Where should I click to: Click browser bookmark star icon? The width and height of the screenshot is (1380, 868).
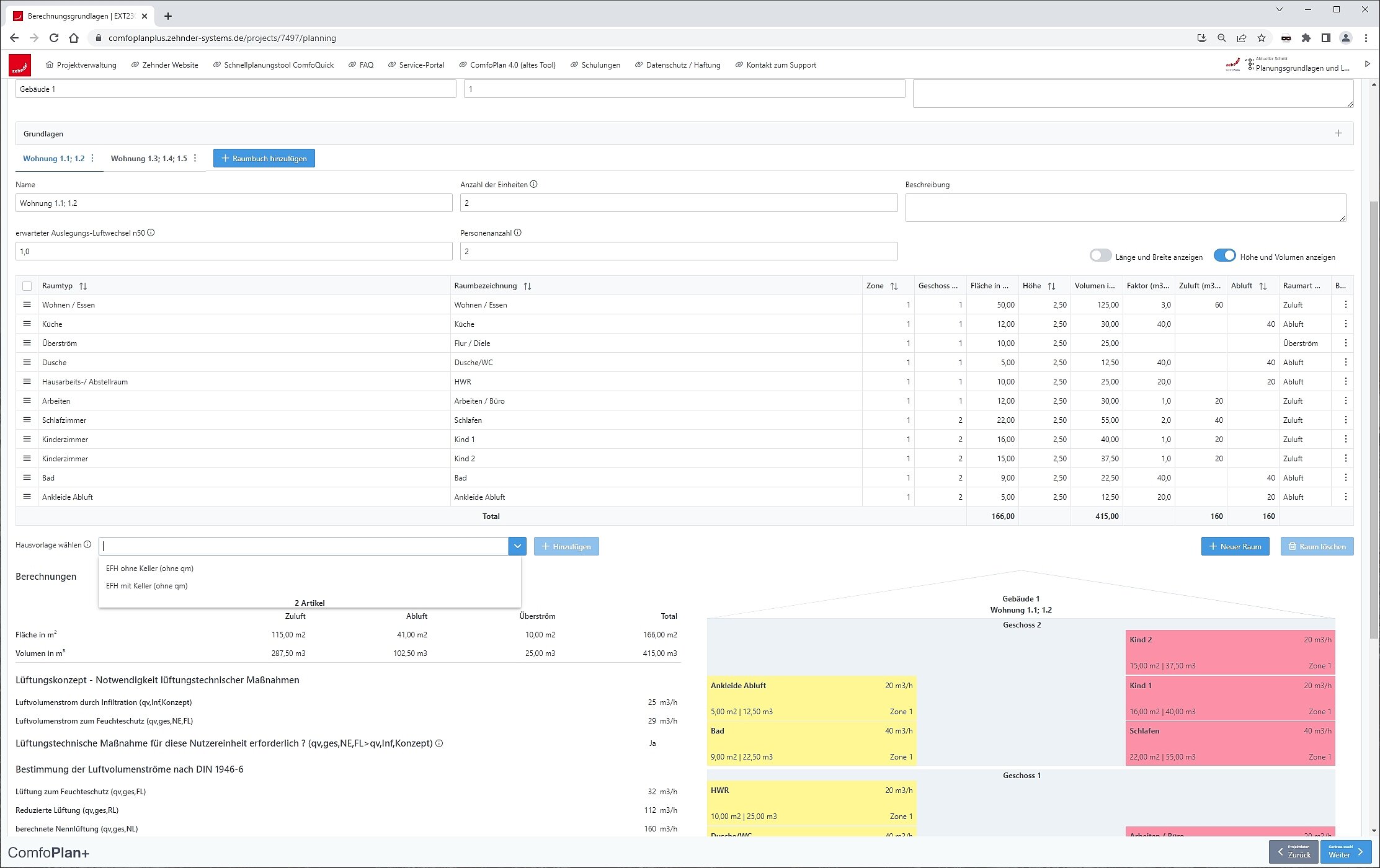(1261, 38)
